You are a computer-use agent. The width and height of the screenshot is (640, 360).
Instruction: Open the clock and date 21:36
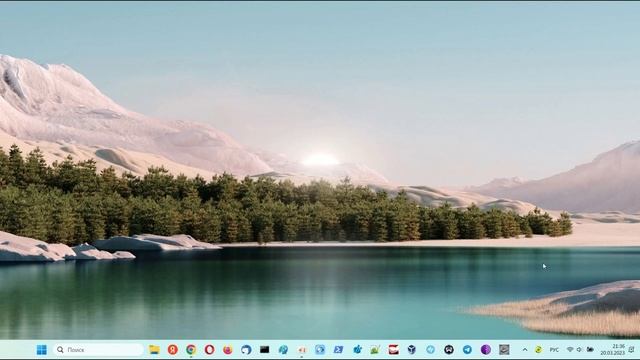(x=612, y=350)
